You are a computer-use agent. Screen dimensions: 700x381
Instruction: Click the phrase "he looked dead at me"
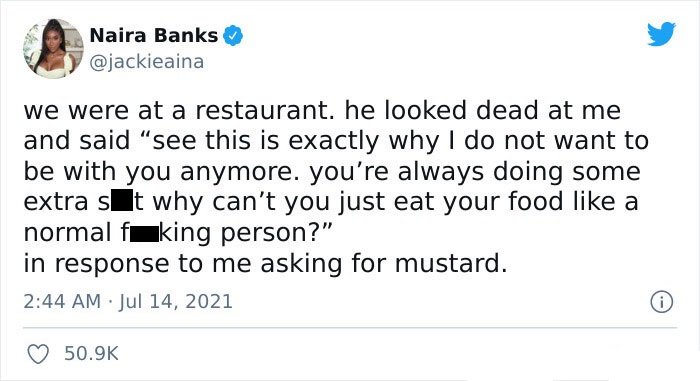point(482,110)
